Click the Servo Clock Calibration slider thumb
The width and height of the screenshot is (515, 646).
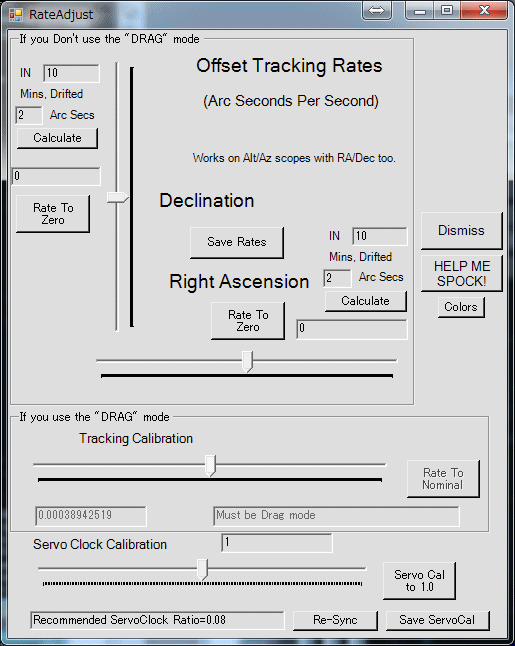[202, 569]
